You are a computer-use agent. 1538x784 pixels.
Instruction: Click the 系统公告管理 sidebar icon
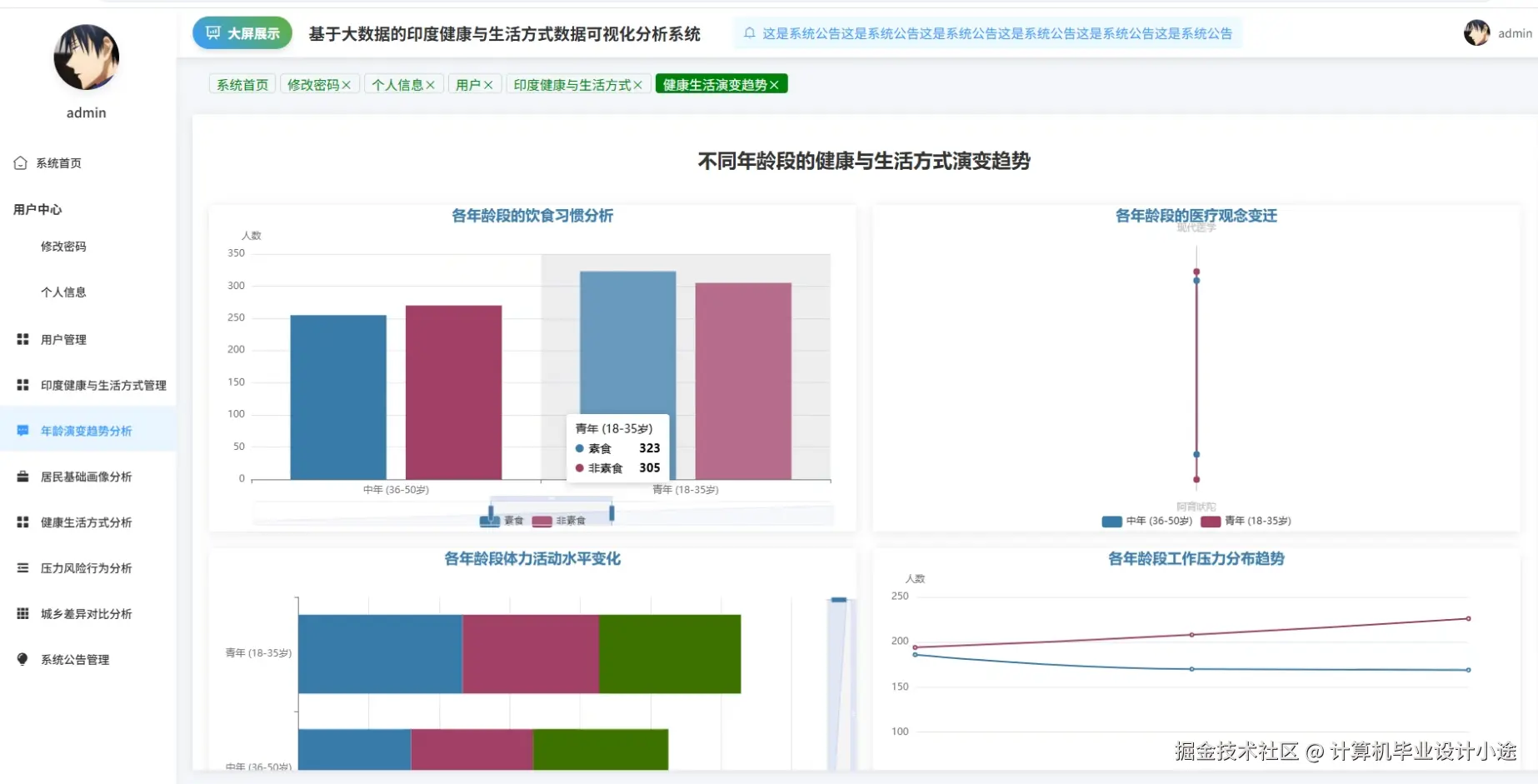click(x=21, y=659)
